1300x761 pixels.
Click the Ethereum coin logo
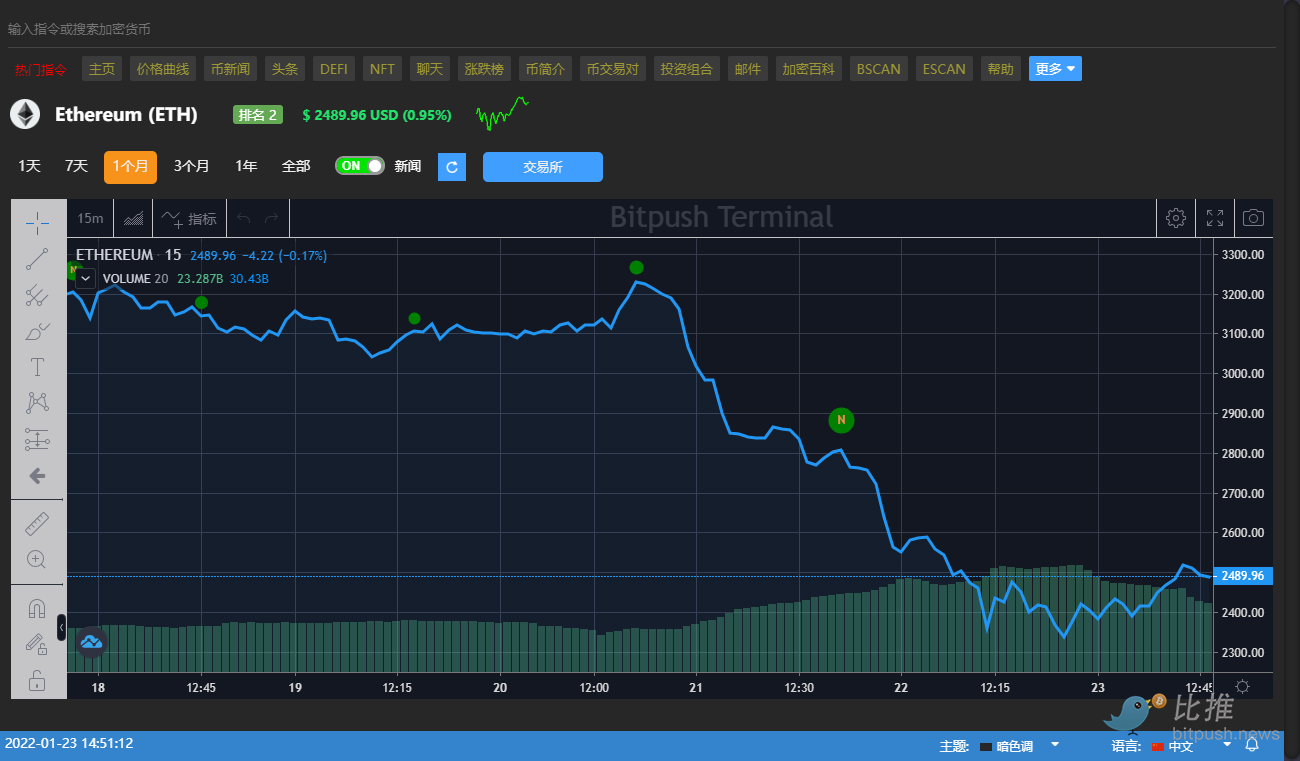point(25,114)
